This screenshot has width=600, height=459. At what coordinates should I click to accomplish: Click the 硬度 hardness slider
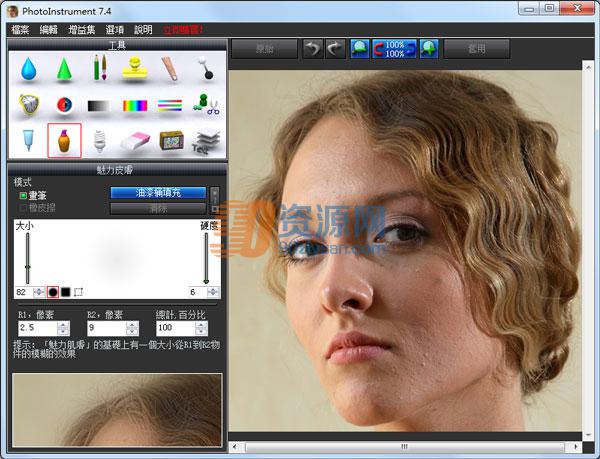pyautogui.click(x=206, y=258)
